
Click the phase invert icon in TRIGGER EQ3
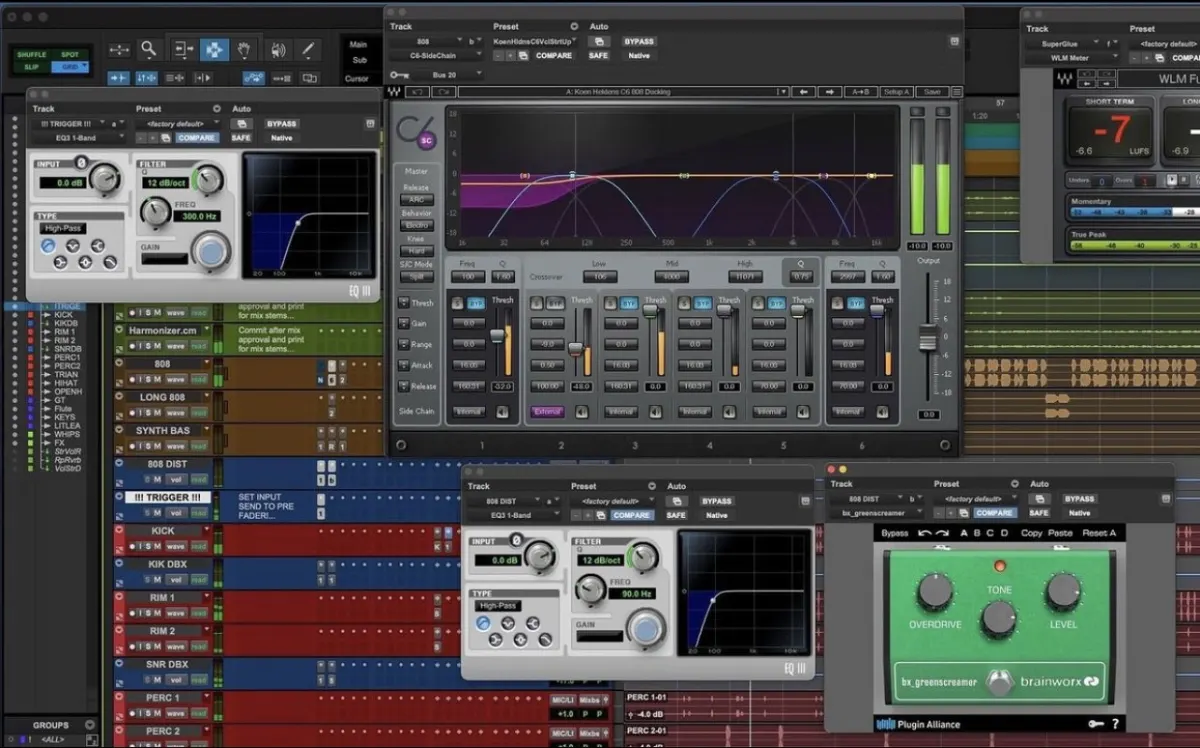point(81,162)
